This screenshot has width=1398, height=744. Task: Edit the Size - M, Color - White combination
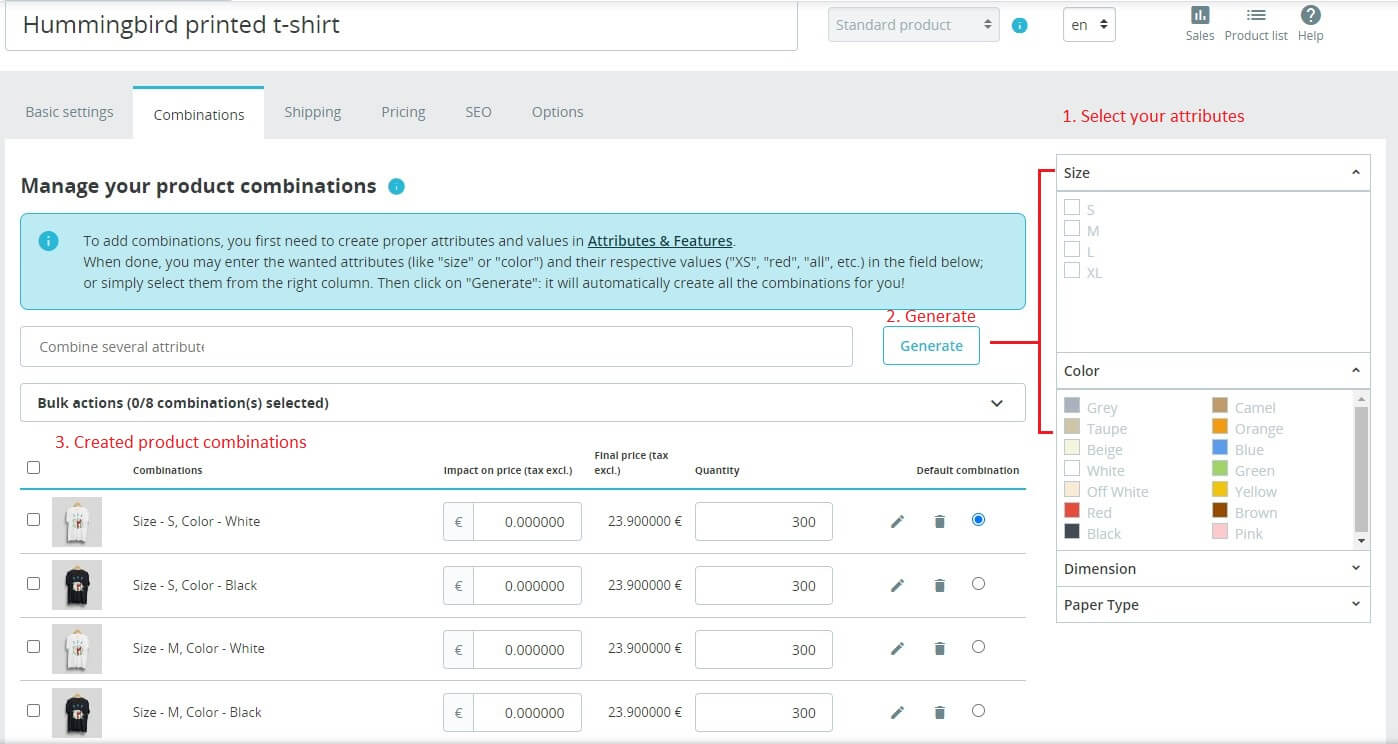pos(897,649)
